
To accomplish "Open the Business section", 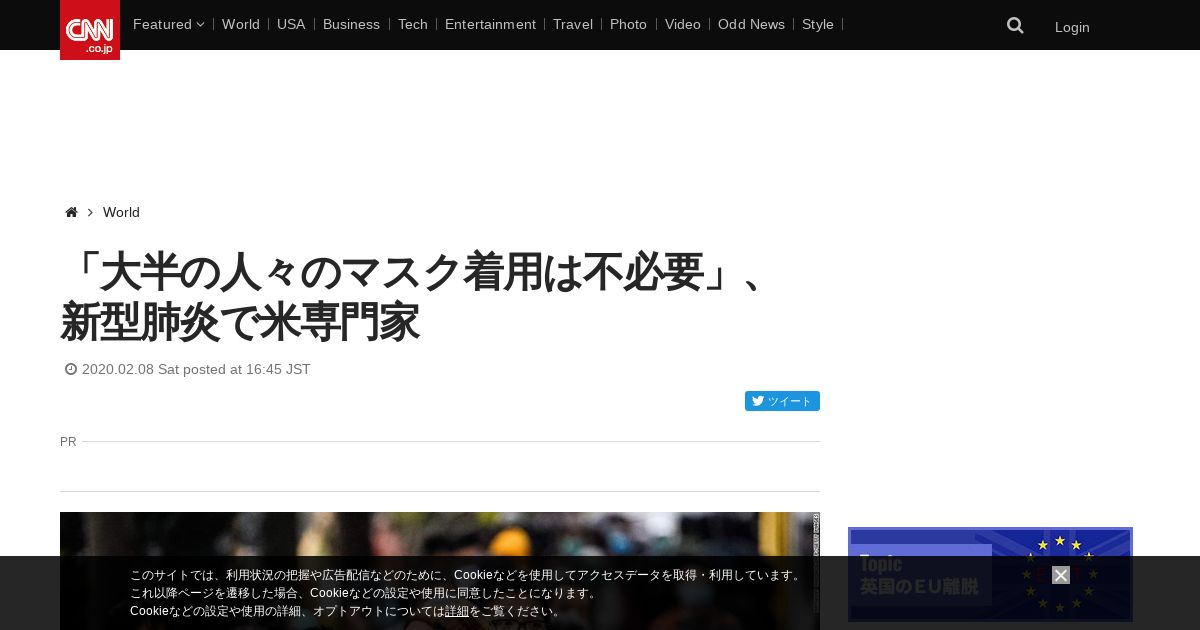I will point(351,24).
